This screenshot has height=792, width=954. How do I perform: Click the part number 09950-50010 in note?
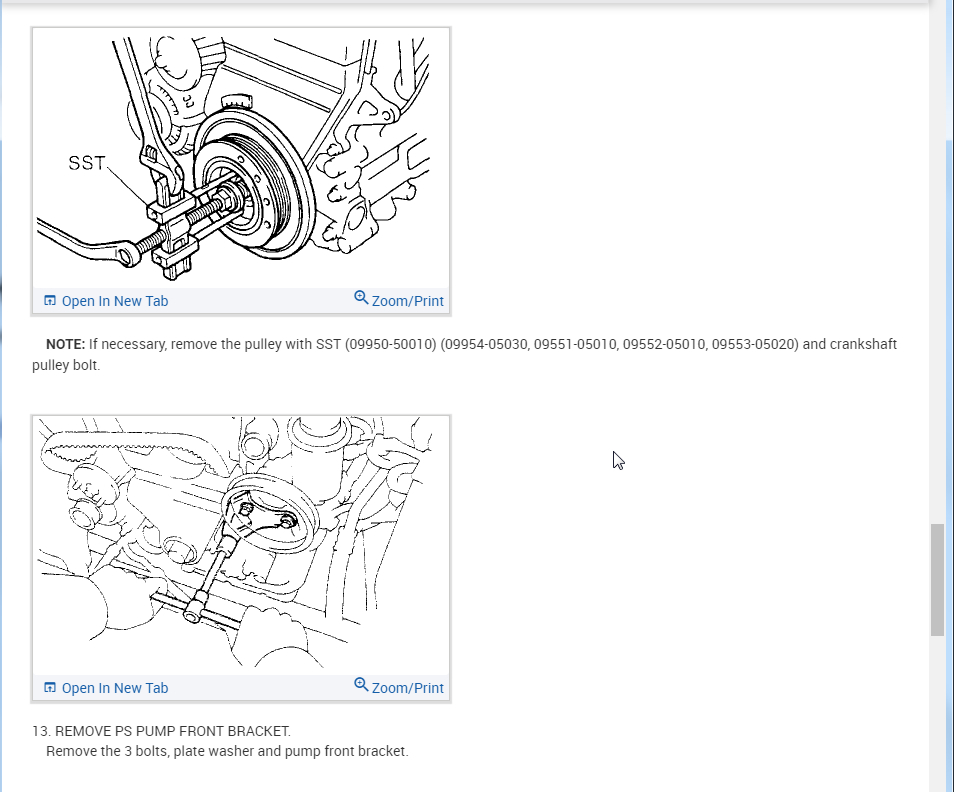point(391,344)
